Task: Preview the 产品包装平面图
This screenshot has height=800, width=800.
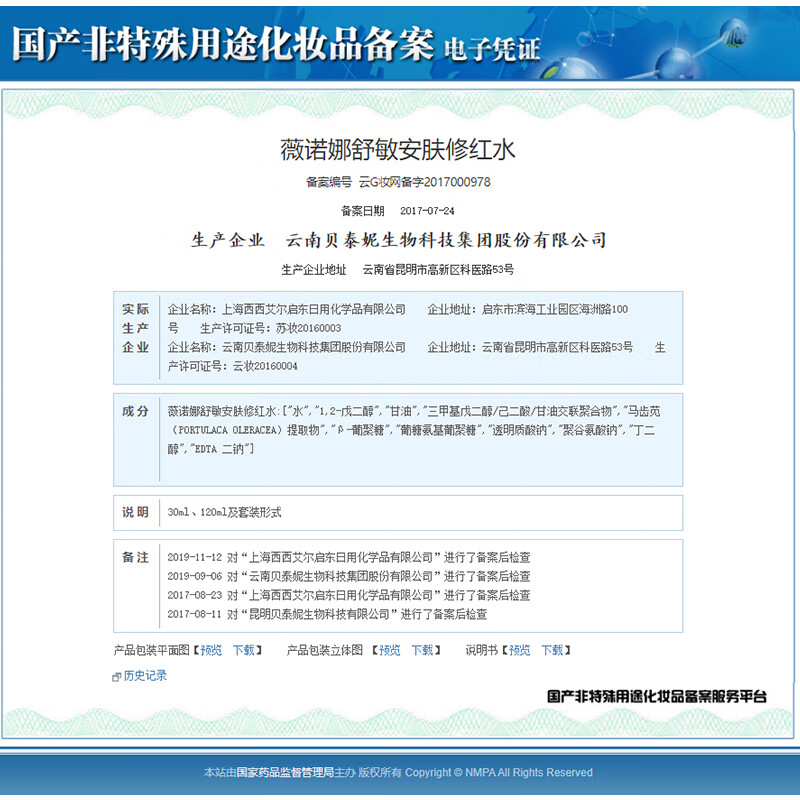Action: pyautogui.click(x=211, y=650)
